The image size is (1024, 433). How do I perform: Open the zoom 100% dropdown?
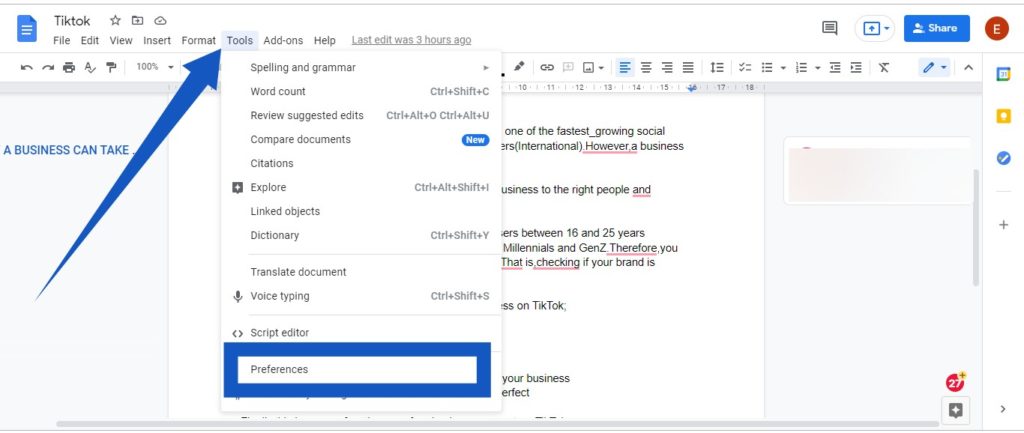tap(155, 67)
